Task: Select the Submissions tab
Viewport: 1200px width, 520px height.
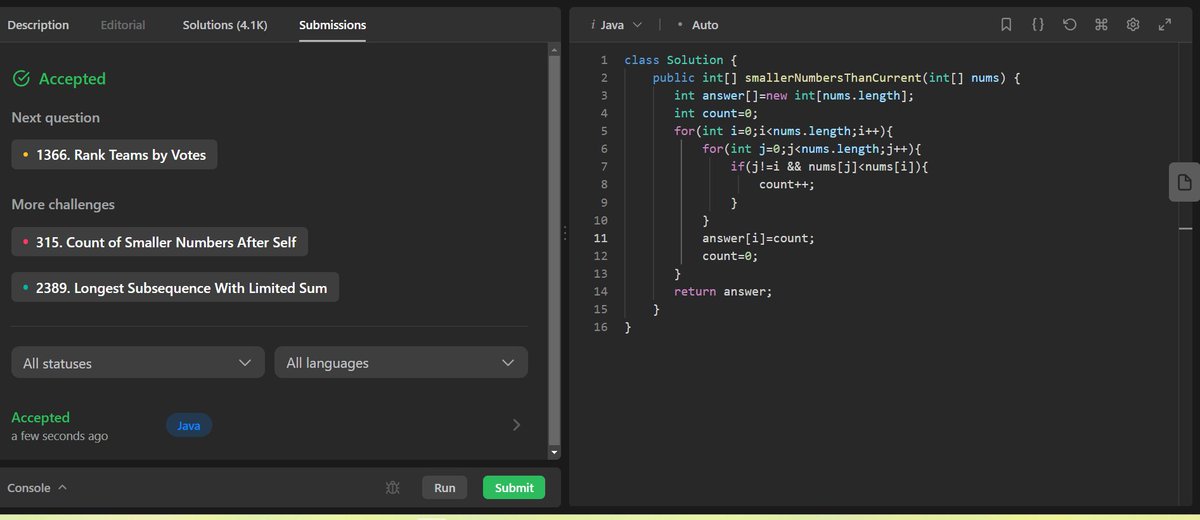Action: click(x=332, y=25)
